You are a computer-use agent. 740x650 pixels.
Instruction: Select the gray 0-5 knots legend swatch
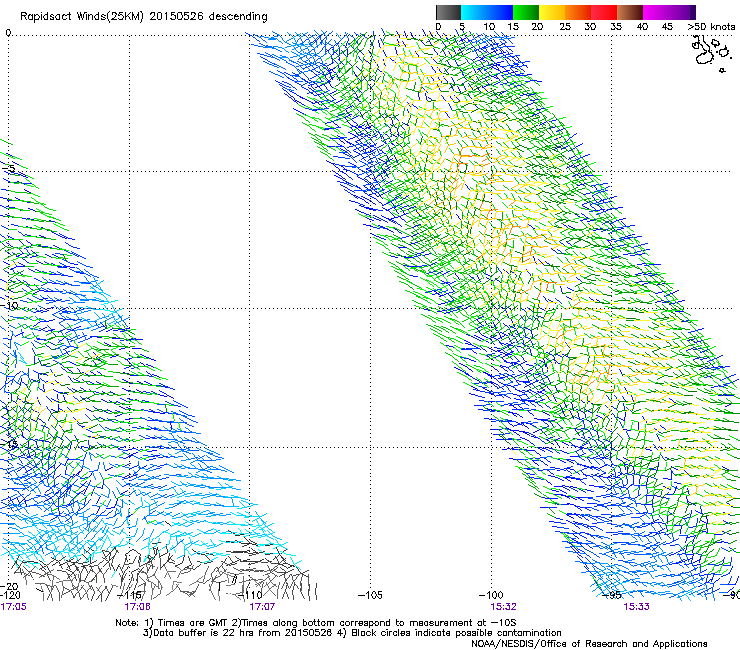(x=448, y=12)
